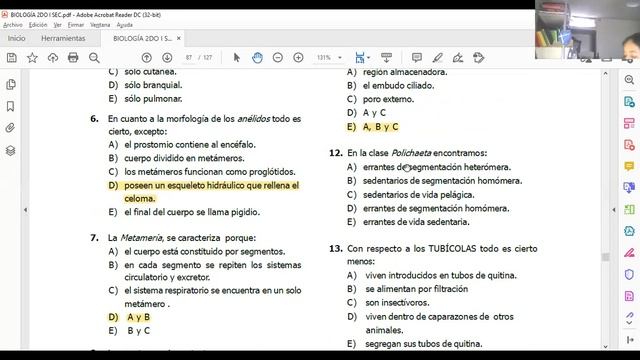Click text 'sólo branquial.'
The image size is (640, 360).
[153, 85]
